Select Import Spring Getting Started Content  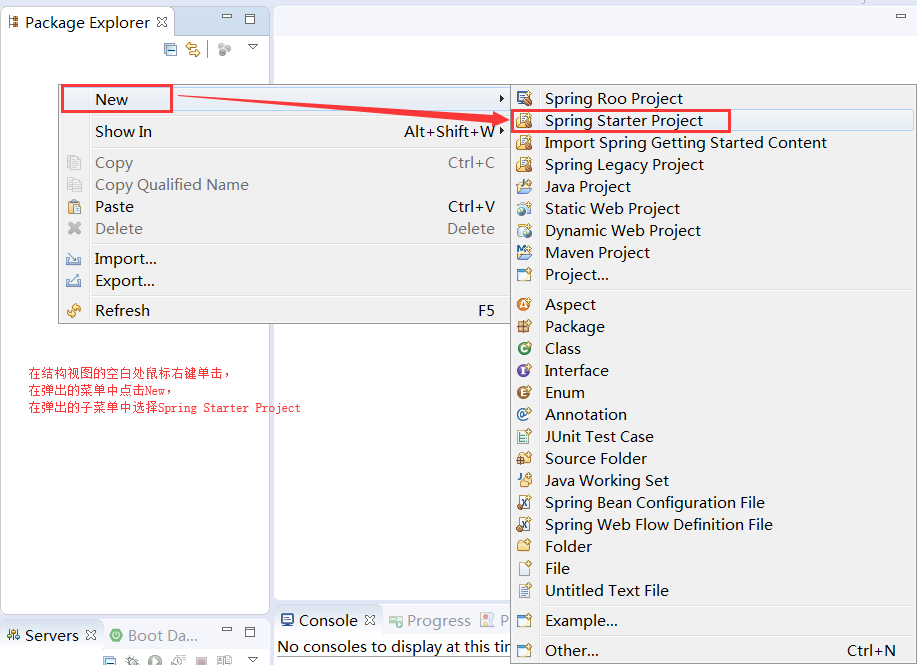point(712,143)
